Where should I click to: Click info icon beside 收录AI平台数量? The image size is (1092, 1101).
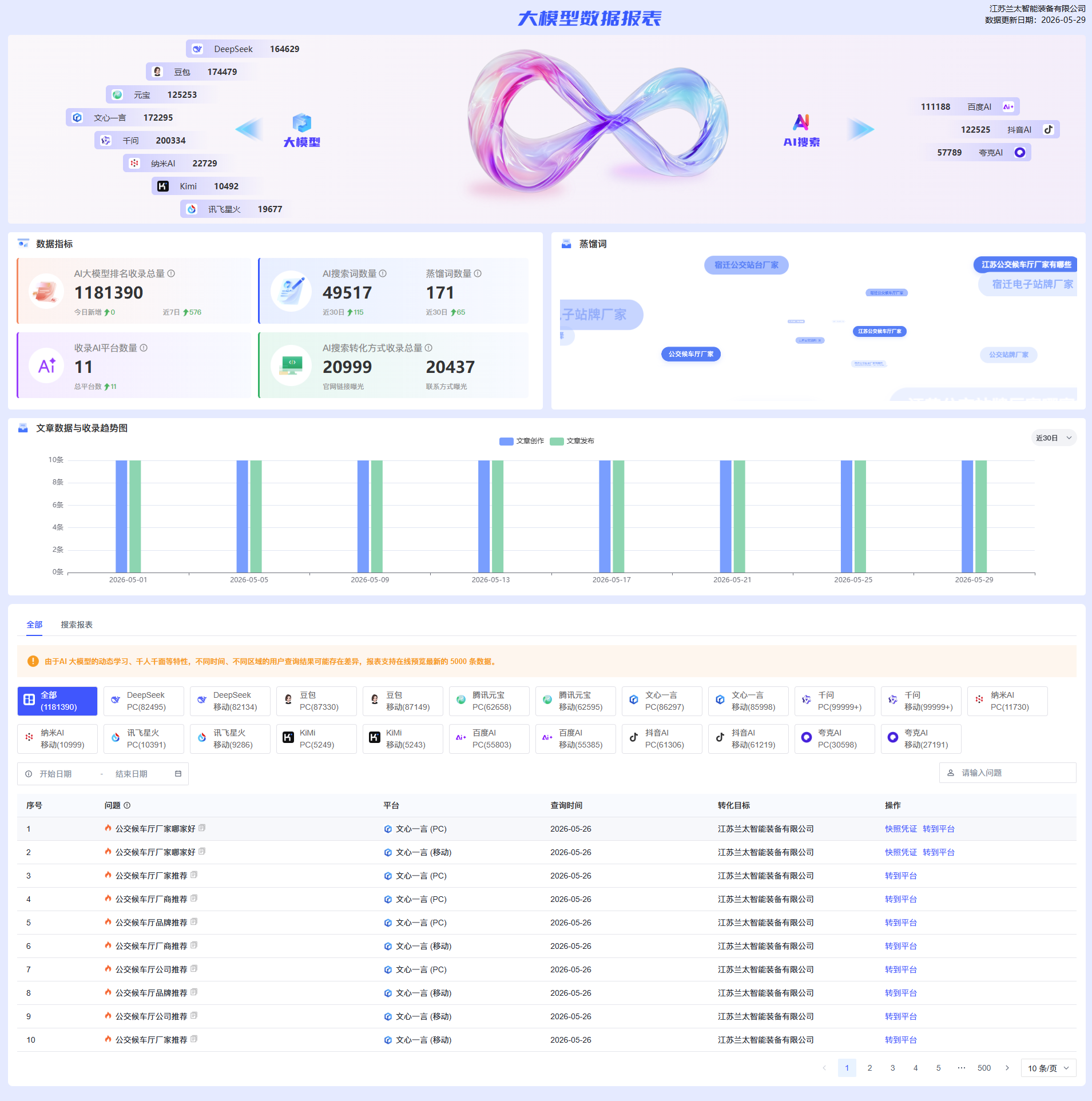(144, 348)
